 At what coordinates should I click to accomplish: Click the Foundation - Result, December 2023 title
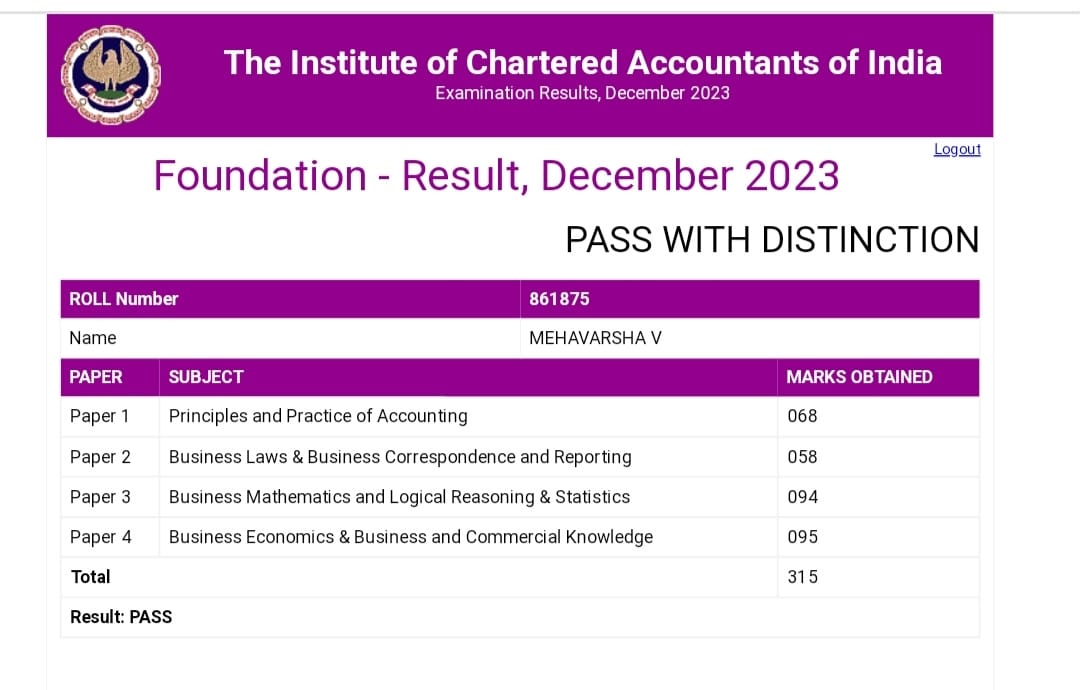click(496, 176)
